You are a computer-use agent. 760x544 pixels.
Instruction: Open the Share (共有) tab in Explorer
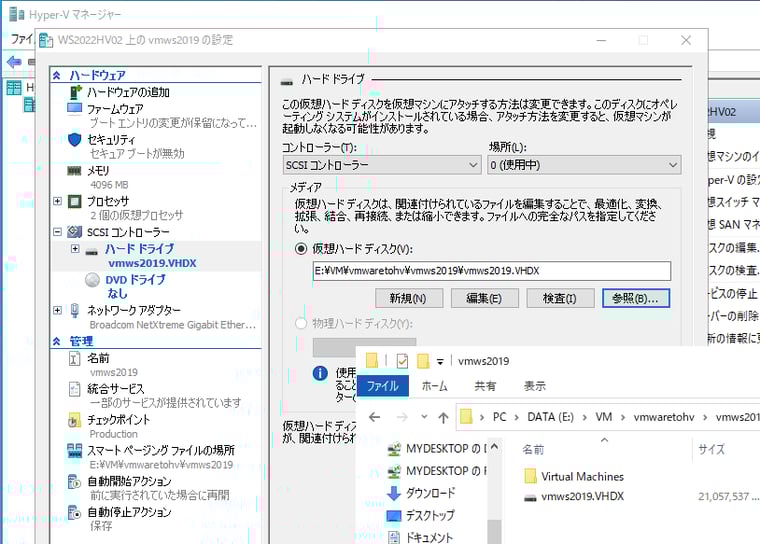tap(485, 386)
